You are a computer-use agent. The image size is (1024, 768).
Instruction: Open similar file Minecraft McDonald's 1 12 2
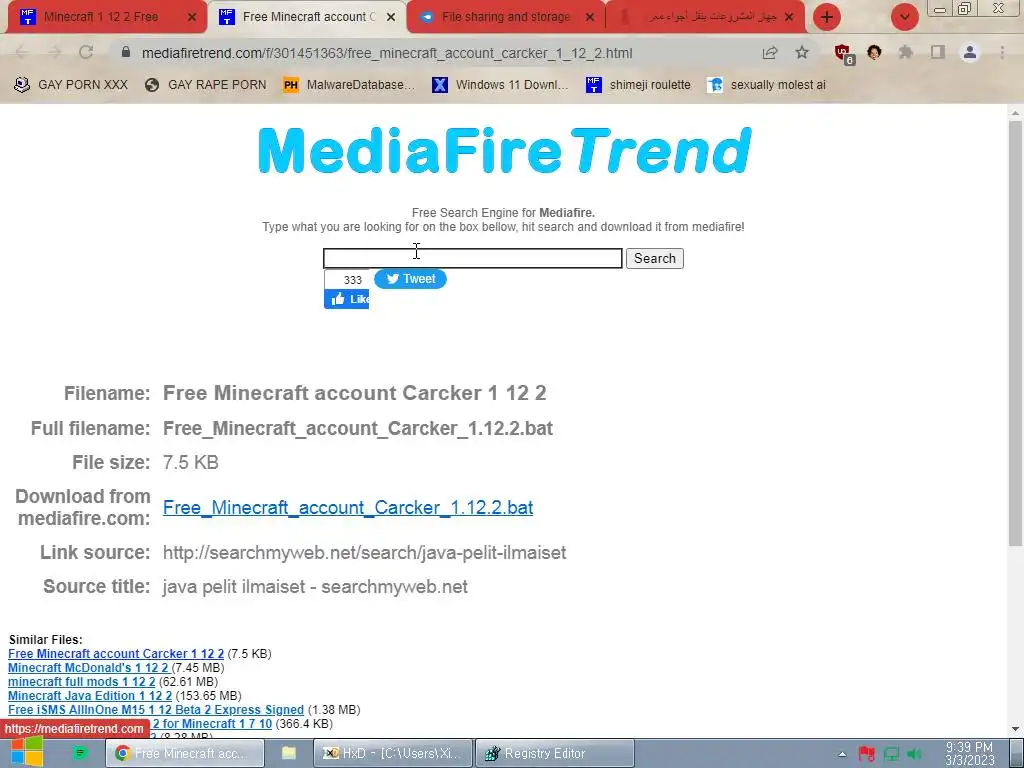click(x=89, y=667)
